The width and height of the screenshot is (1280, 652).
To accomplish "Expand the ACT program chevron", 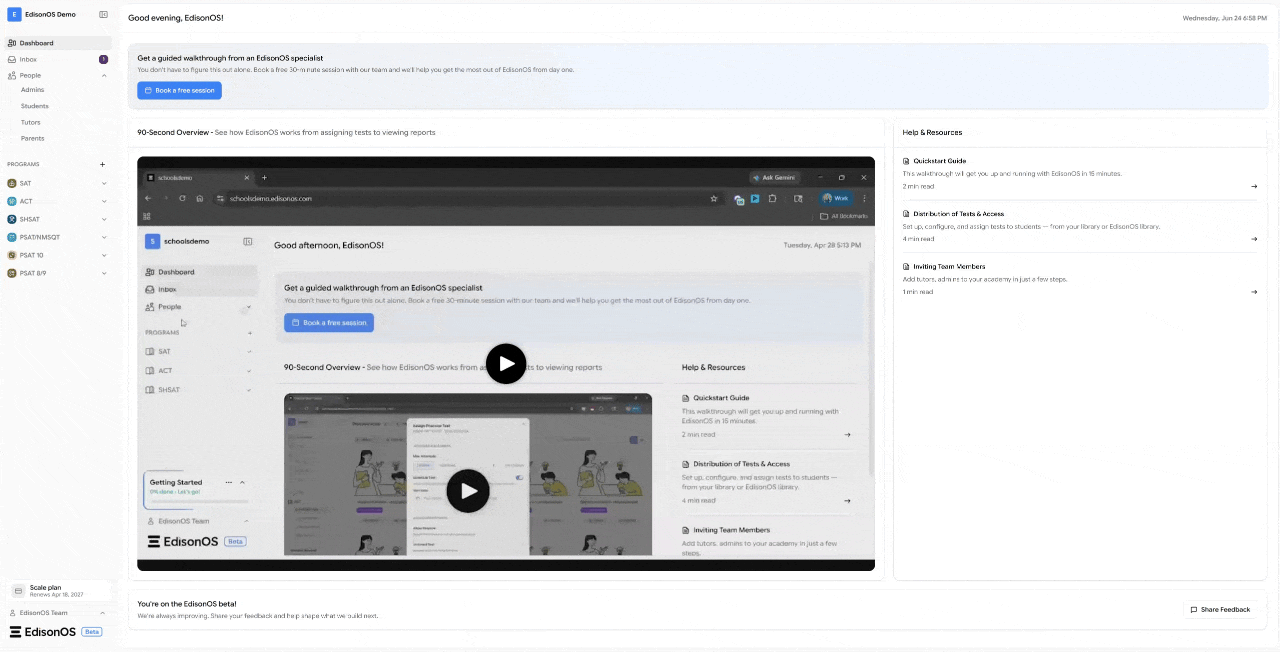I will click(104, 201).
